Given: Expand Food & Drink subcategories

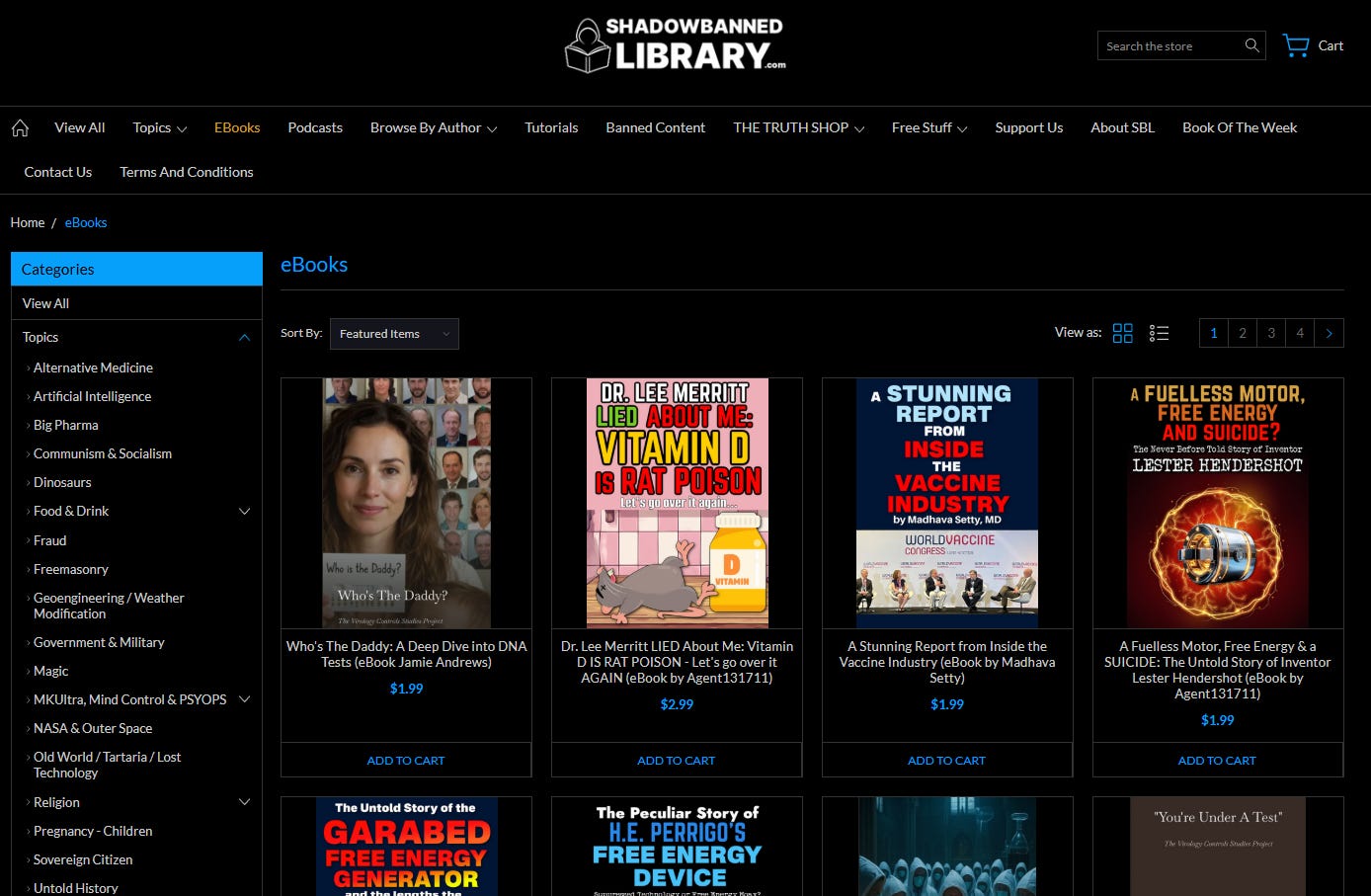Looking at the screenshot, I should coord(245,511).
